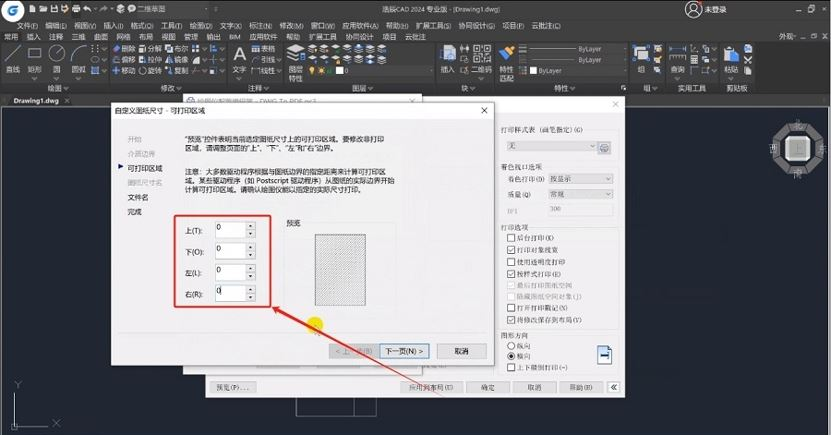This screenshot has width=831, height=435.
Task: Click the 下一页(N) > button
Action: (x=404, y=351)
